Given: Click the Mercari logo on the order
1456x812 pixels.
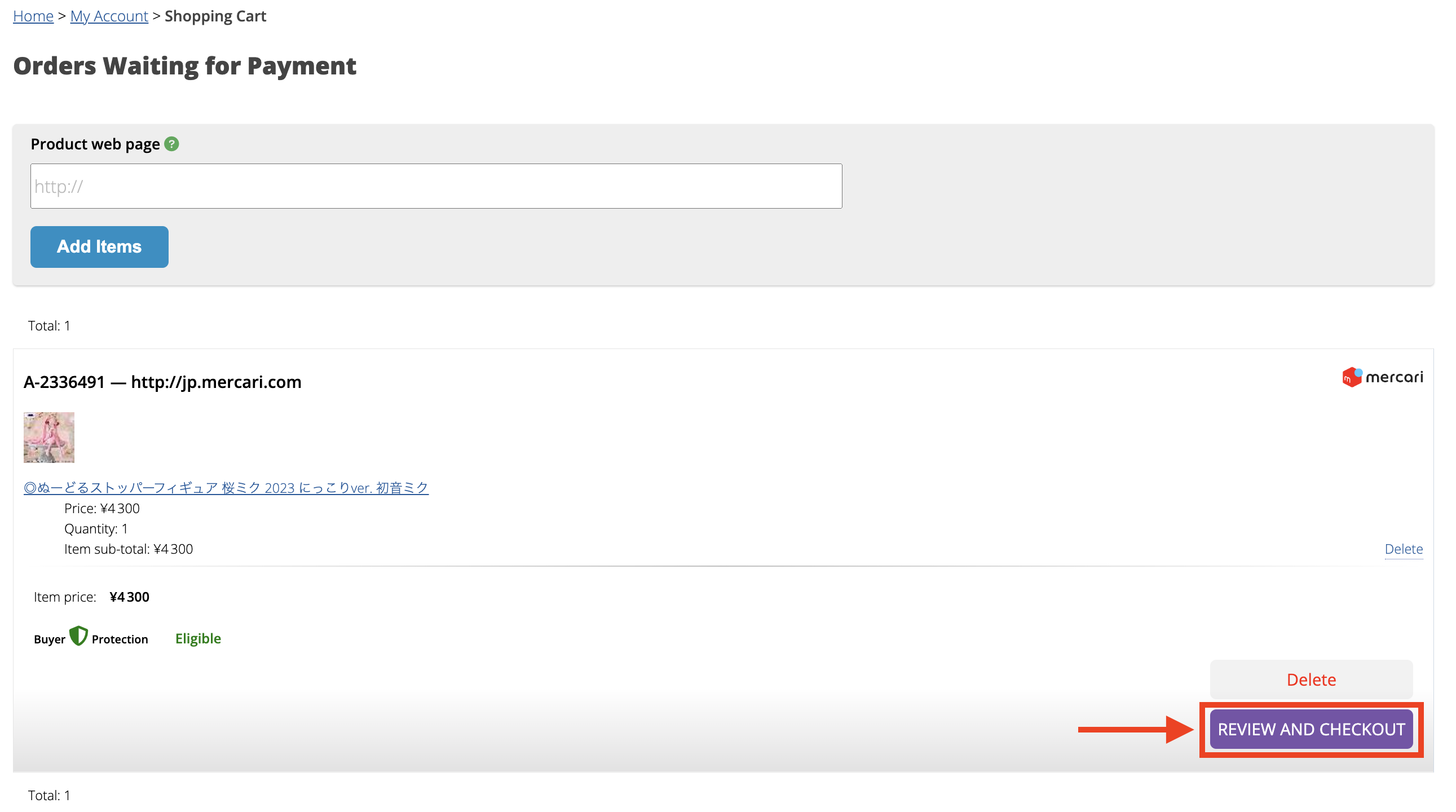Looking at the screenshot, I should (1382, 377).
